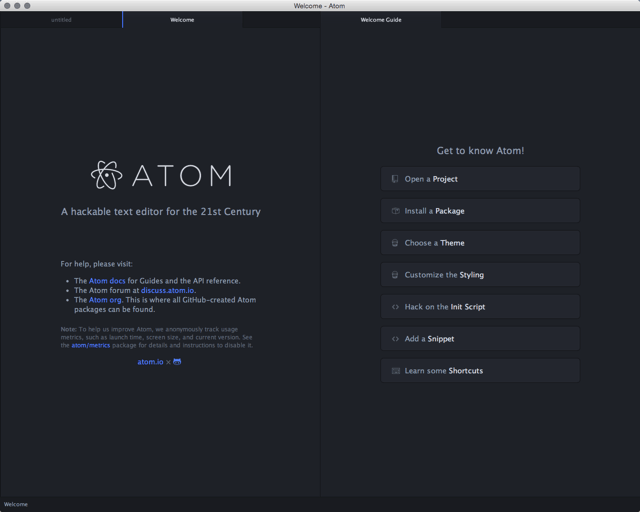Click the zoom window button in title bar

27,6
